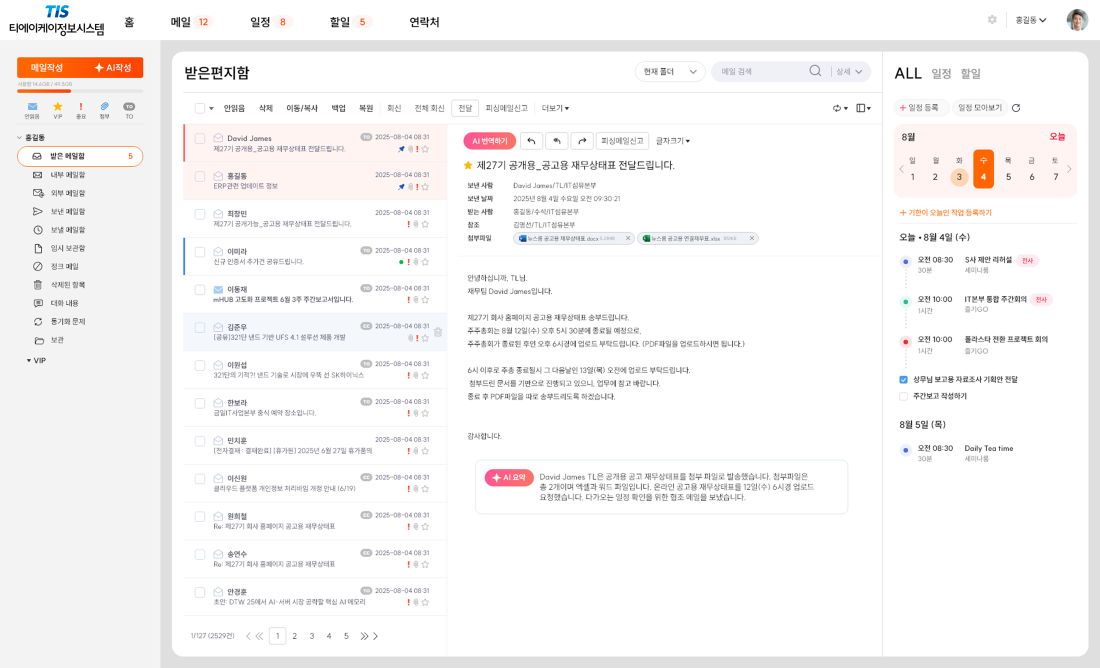Click the reply arrow icon above the message
Viewport: 1100px width, 668px height.
click(532, 141)
